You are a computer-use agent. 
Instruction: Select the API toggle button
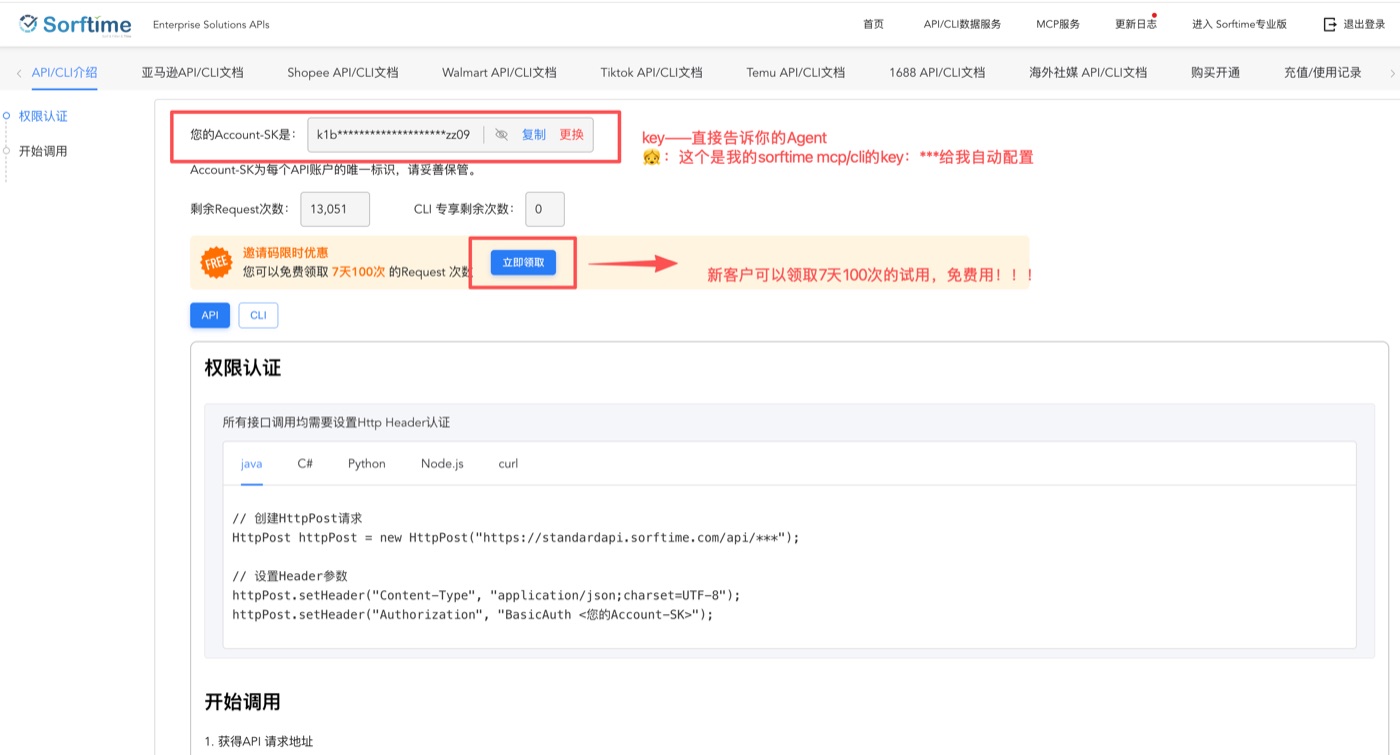210,315
